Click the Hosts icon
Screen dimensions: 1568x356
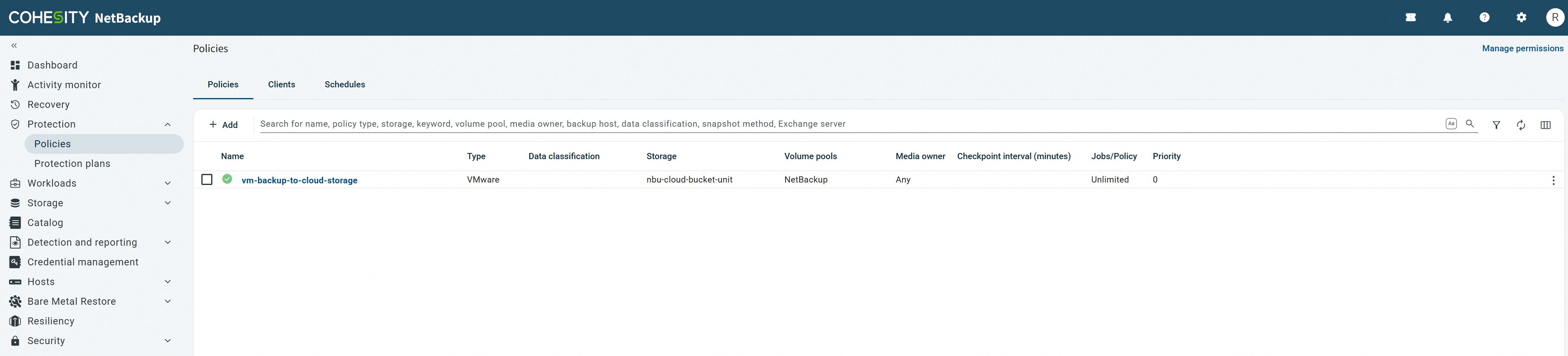coord(15,282)
